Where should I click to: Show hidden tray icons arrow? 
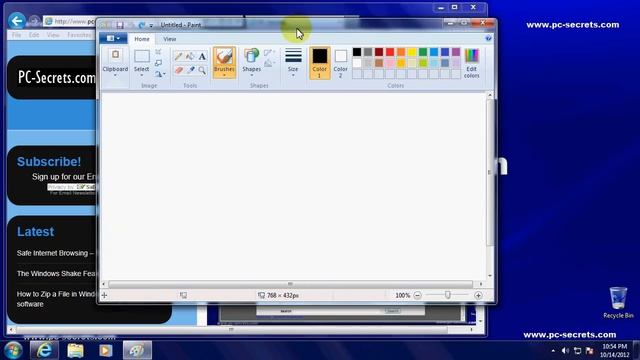click(x=553, y=351)
